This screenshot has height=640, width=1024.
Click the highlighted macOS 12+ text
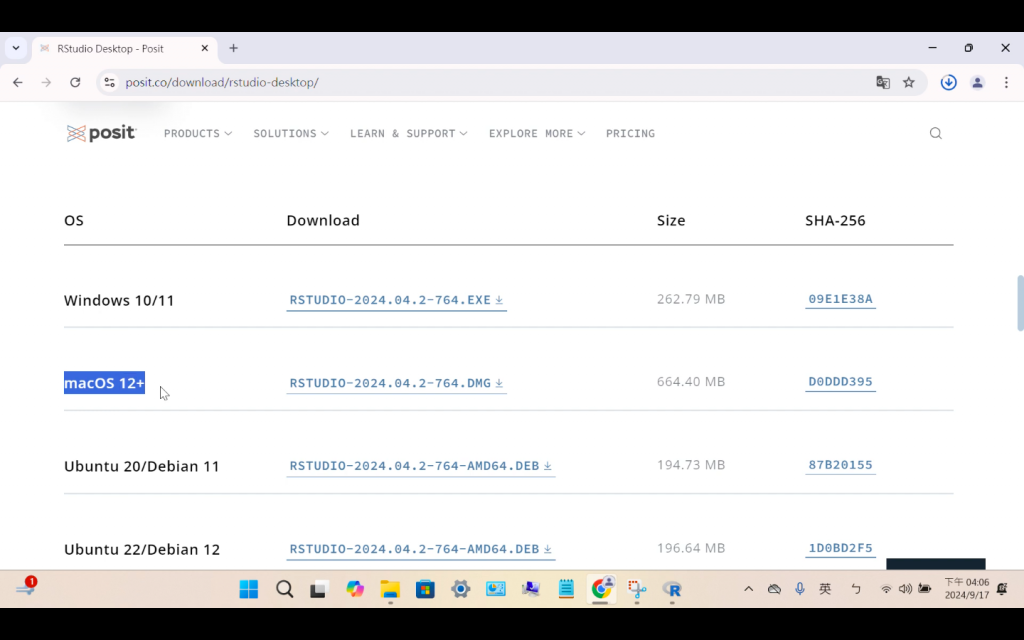tap(104, 383)
